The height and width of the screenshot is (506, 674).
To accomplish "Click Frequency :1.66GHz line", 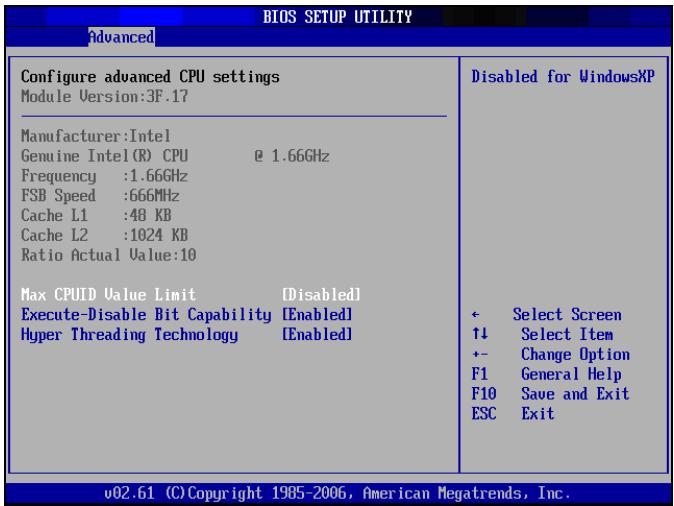I will click(104, 176).
